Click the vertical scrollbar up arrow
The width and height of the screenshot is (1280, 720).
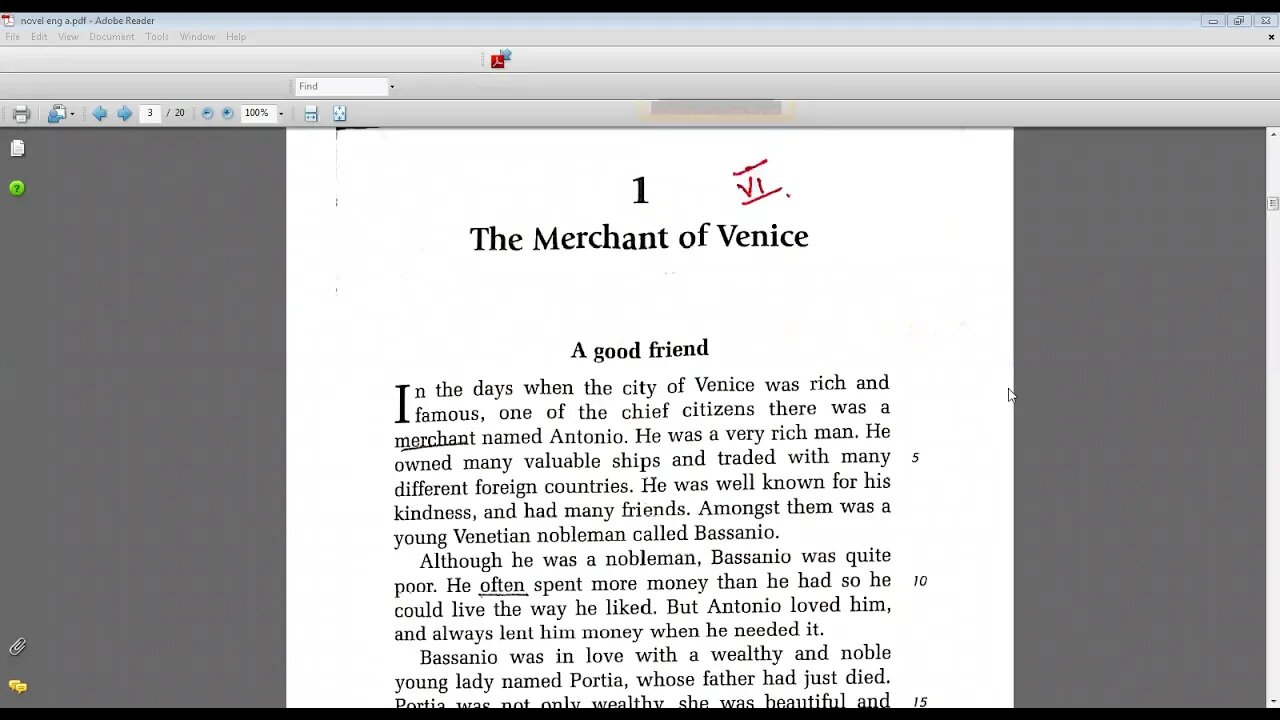(1273, 134)
